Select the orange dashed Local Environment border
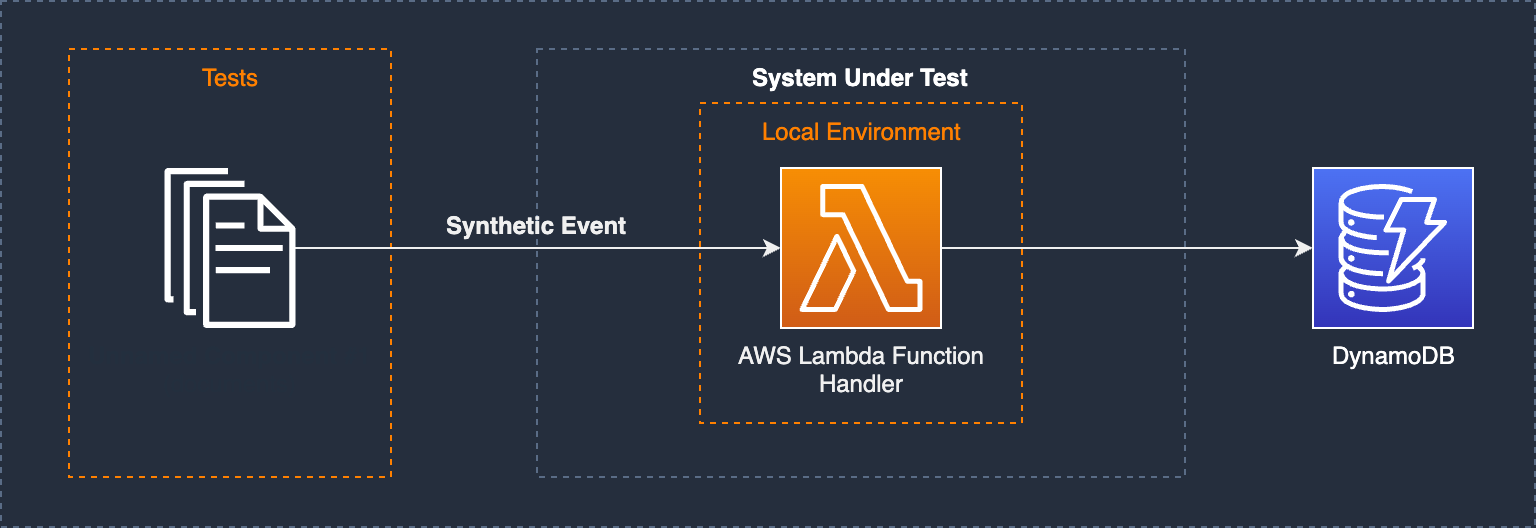The width and height of the screenshot is (1536, 528). click(700, 300)
